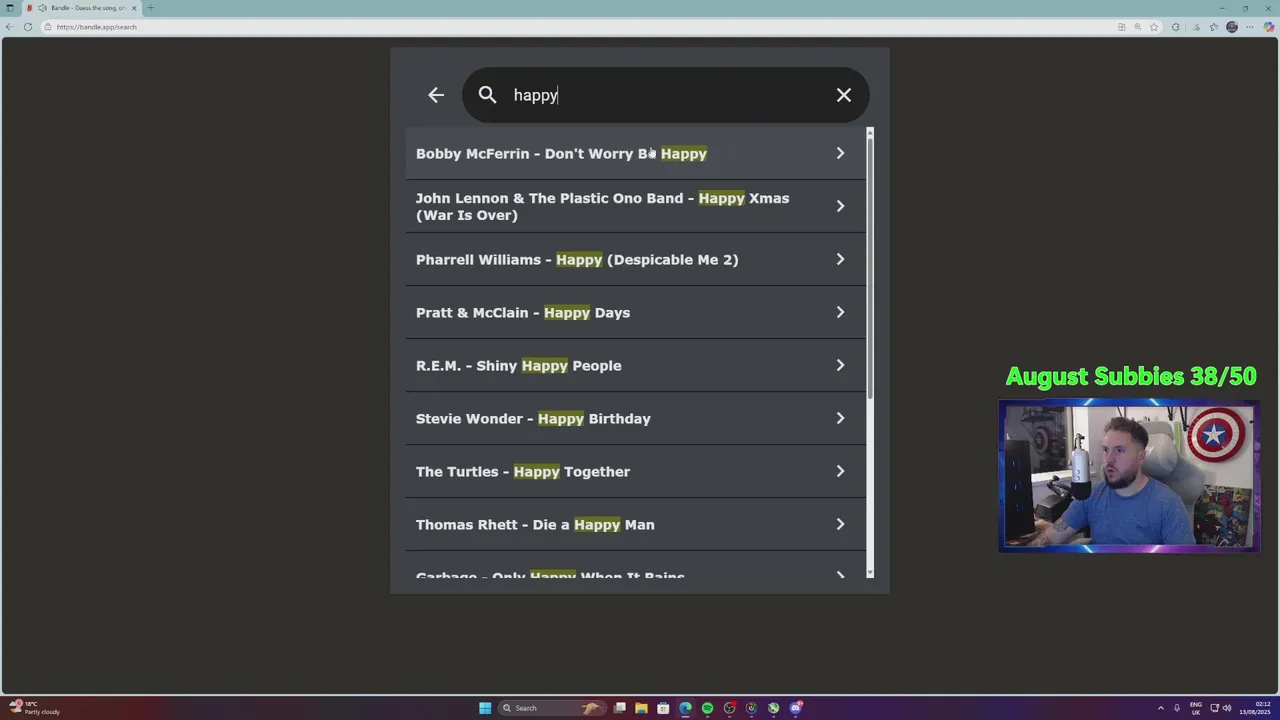Screen dimensions: 1280x720
Task: Open chevron for Stevie Wonder Happy Birthday
Action: click(x=840, y=418)
